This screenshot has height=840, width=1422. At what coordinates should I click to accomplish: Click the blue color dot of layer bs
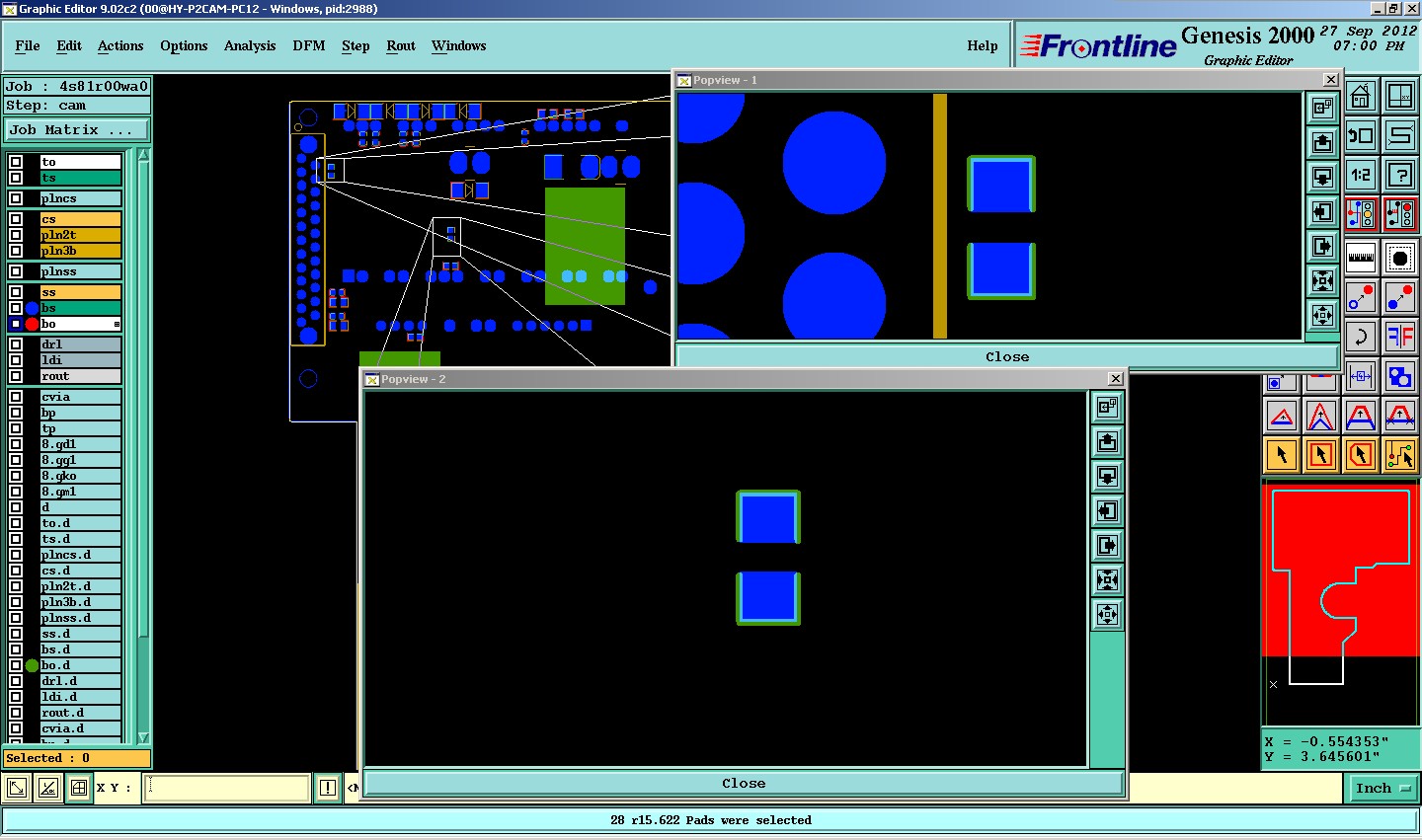(x=32, y=308)
